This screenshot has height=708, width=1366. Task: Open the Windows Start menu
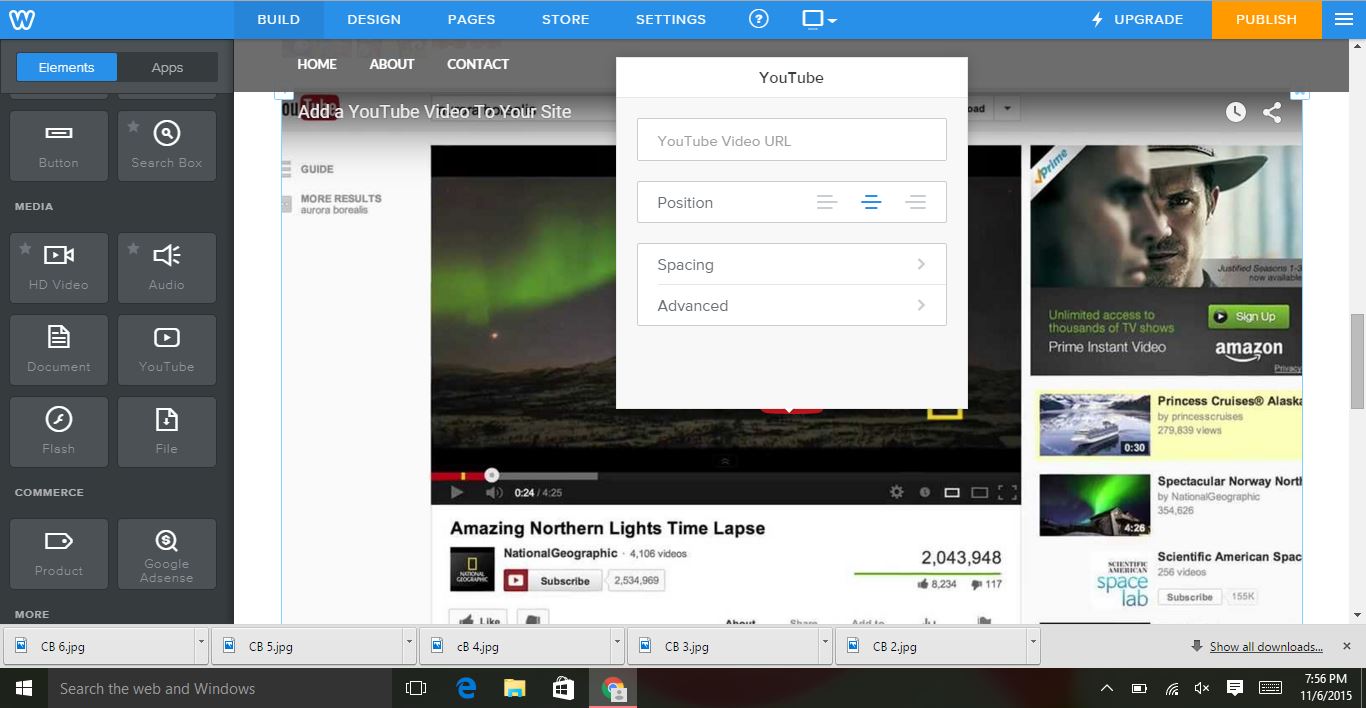pyautogui.click(x=24, y=688)
